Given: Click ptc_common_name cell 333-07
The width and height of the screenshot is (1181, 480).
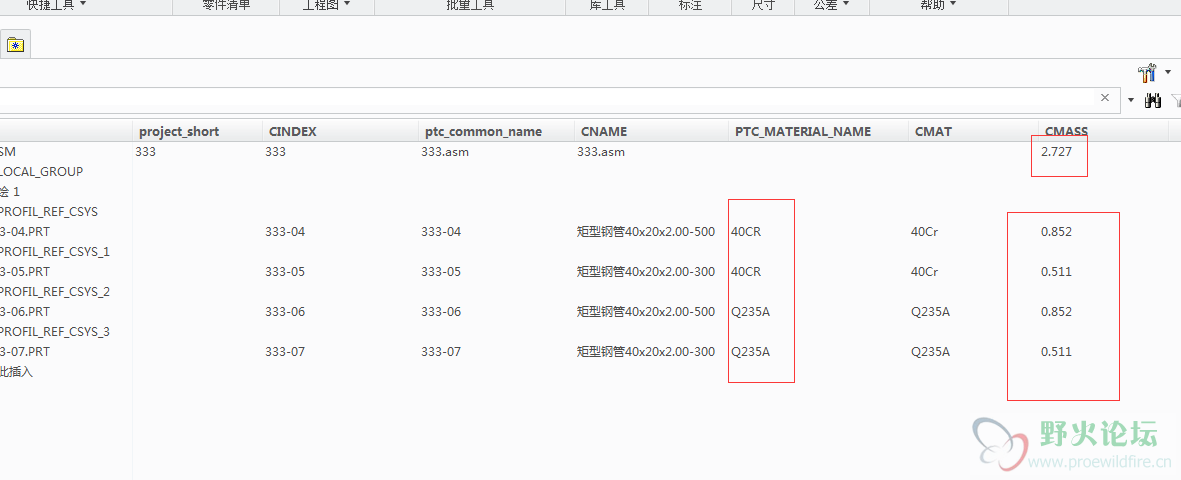Looking at the screenshot, I should [x=441, y=352].
